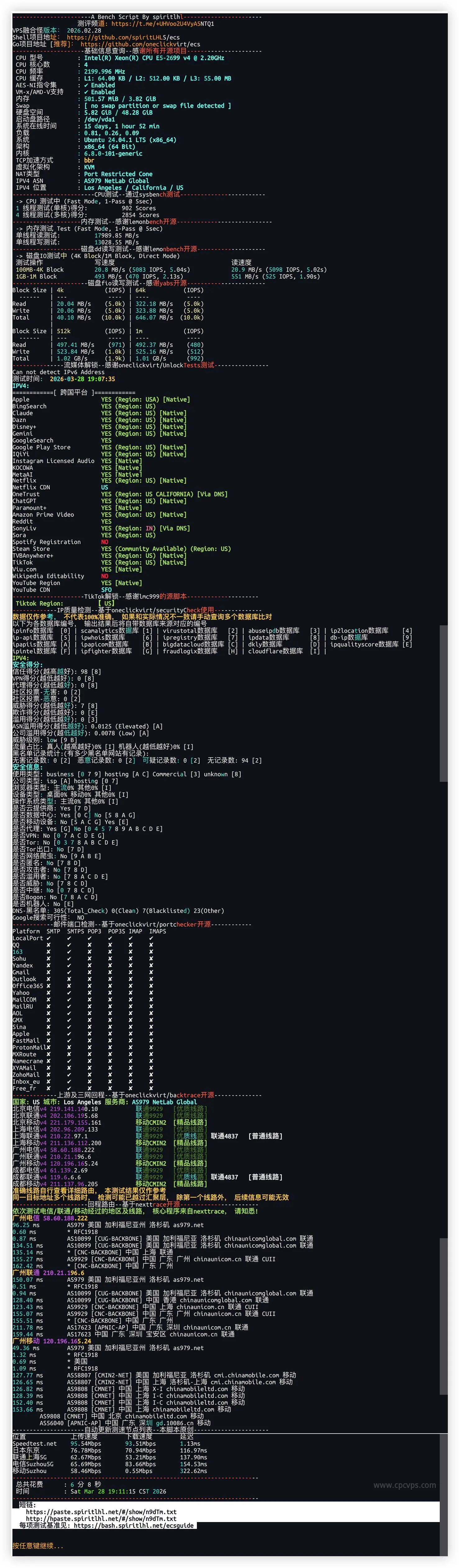Click the uptime value 15 days, 1 hour 52 min
This screenshot has width=459, height=1568.
[122, 126]
